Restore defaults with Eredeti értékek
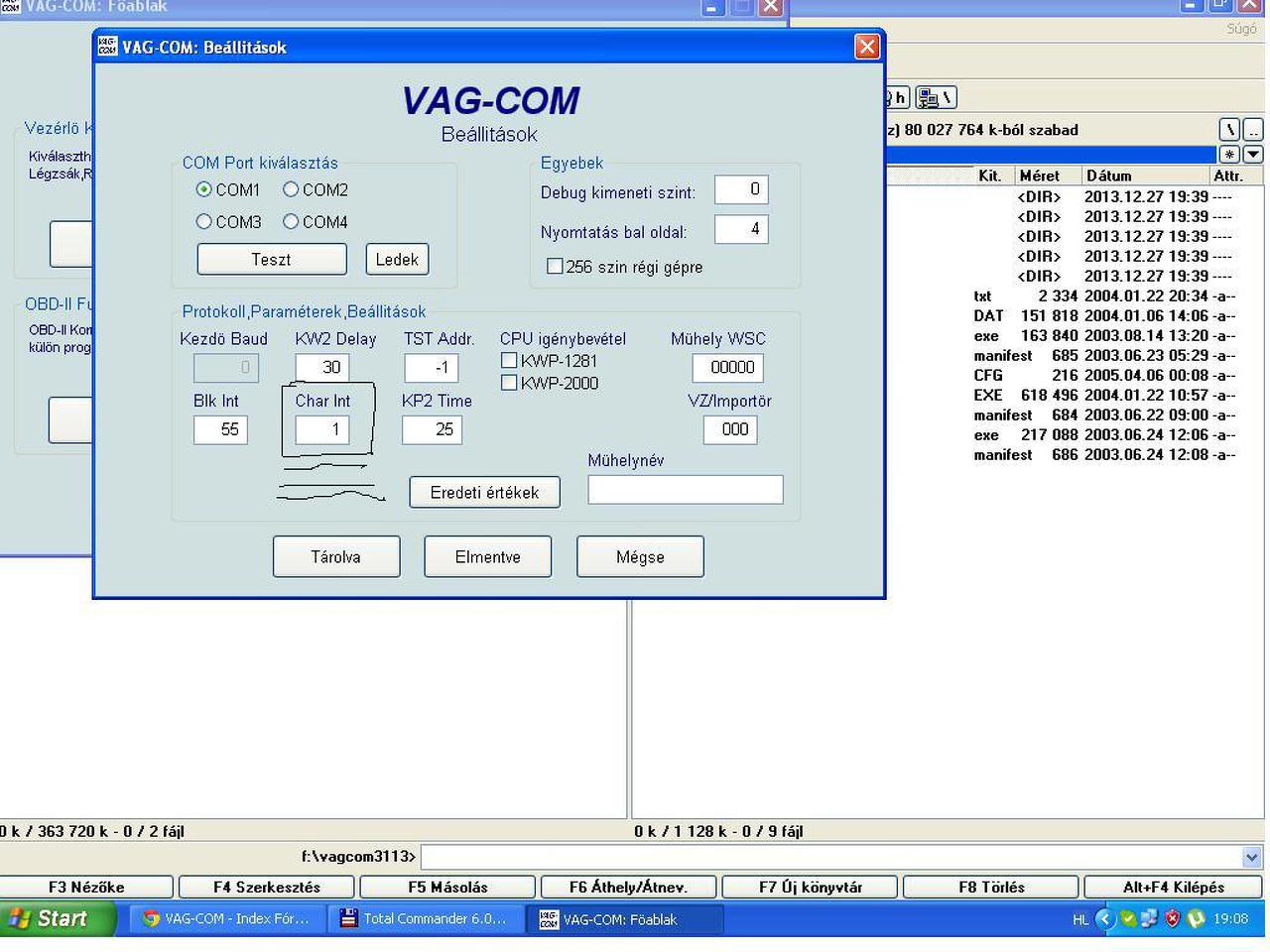The height and width of the screenshot is (952, 1270). [485, 492]
